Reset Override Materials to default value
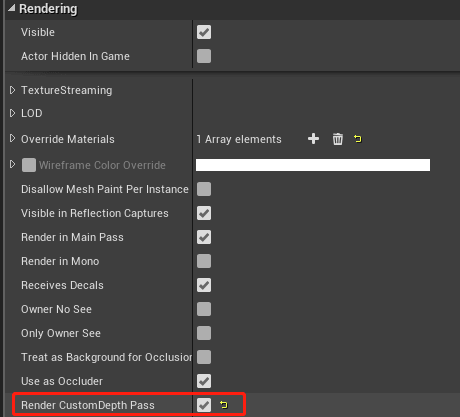 (358, 139)
